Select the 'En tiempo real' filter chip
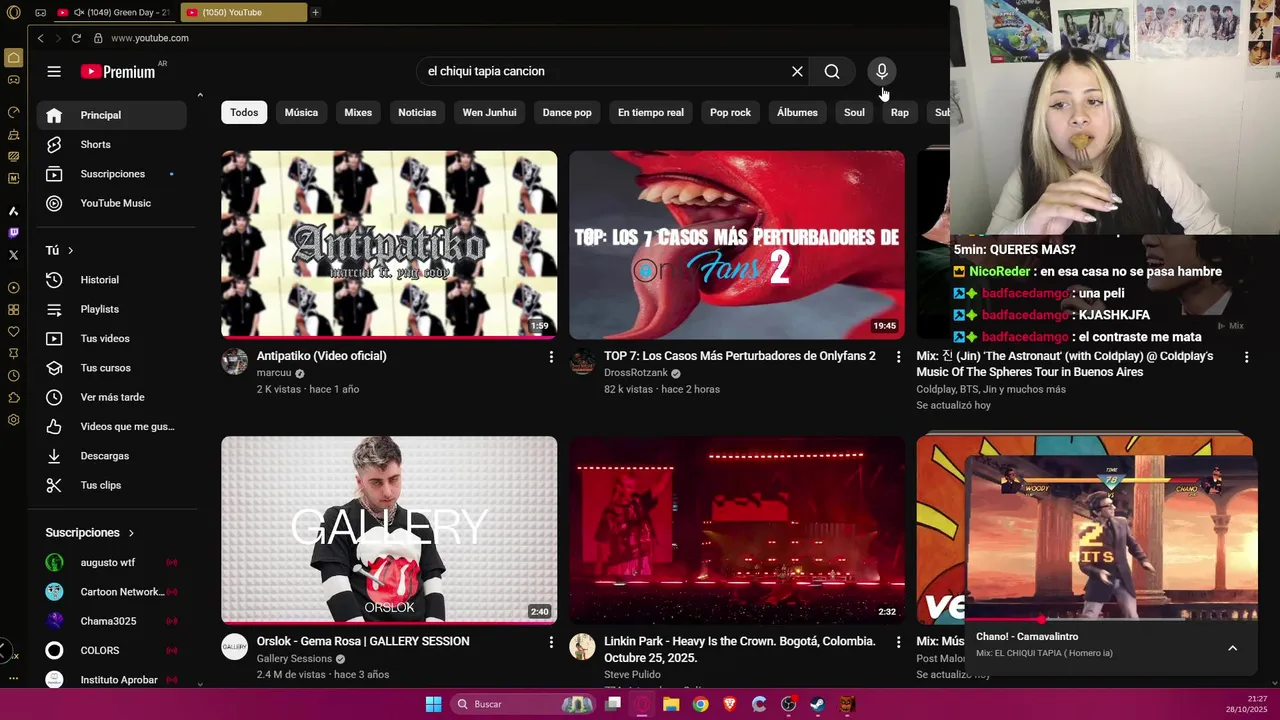The image size is (1280, 720). (651, 112)
